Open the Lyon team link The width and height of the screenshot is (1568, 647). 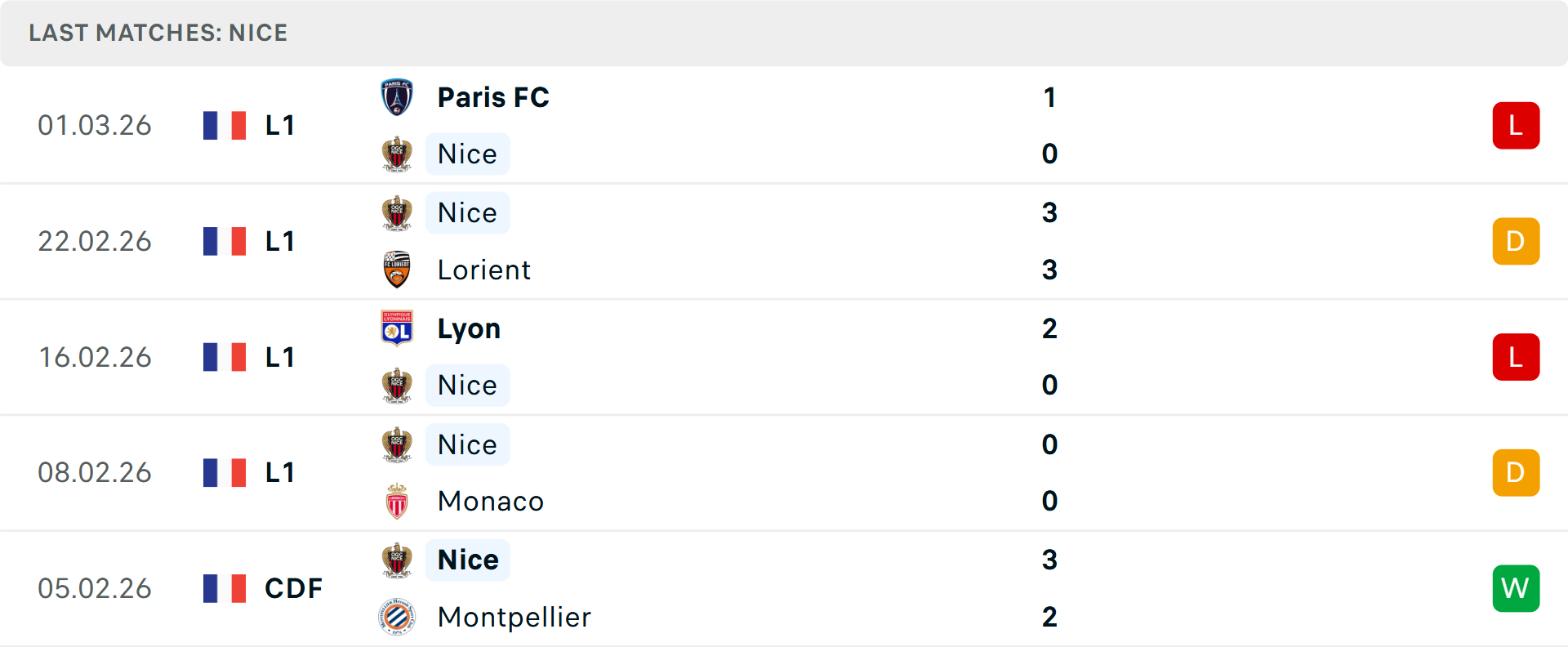tap(469, 328)
